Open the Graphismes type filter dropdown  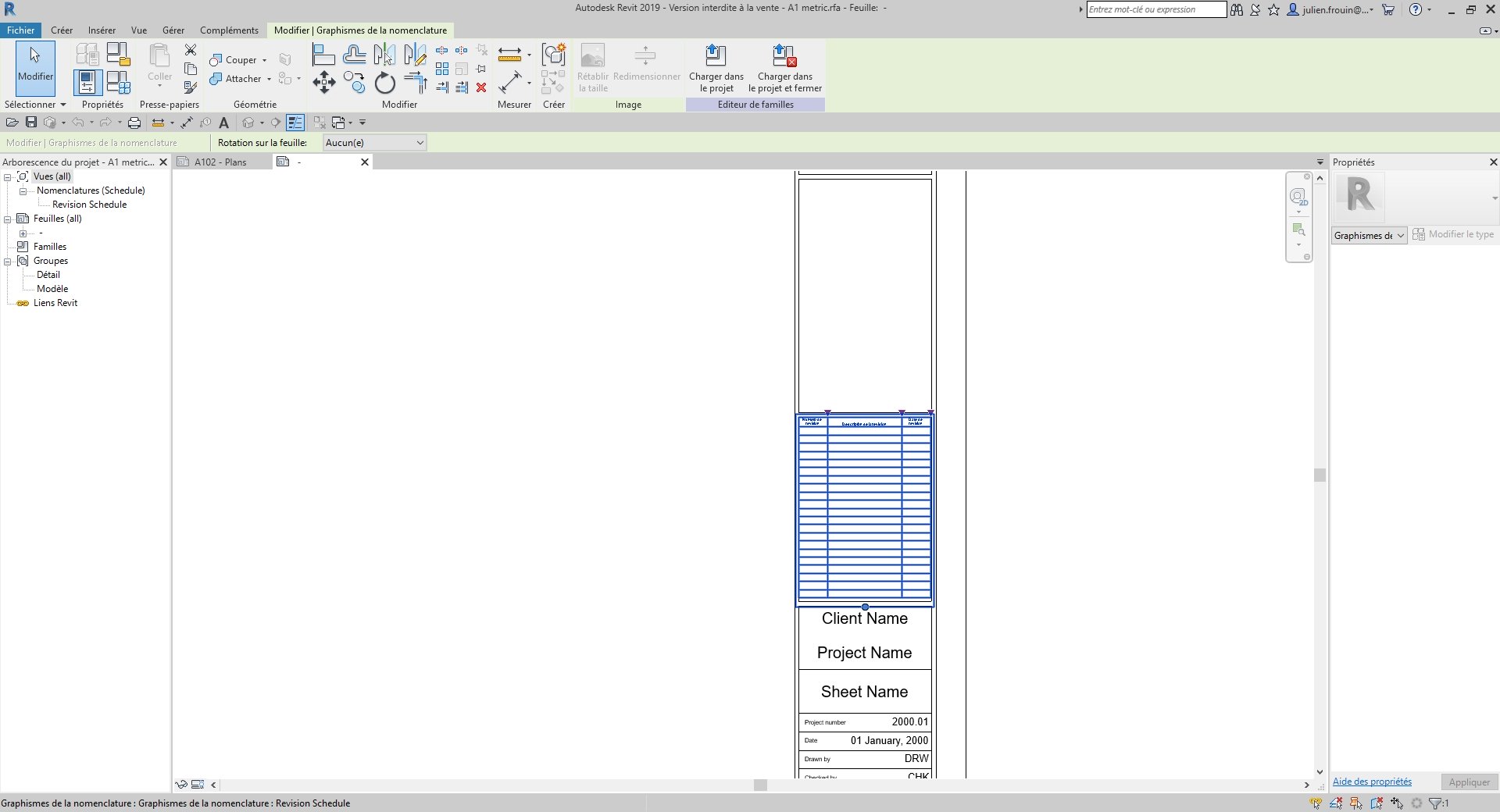click(x=1369, y=236)
